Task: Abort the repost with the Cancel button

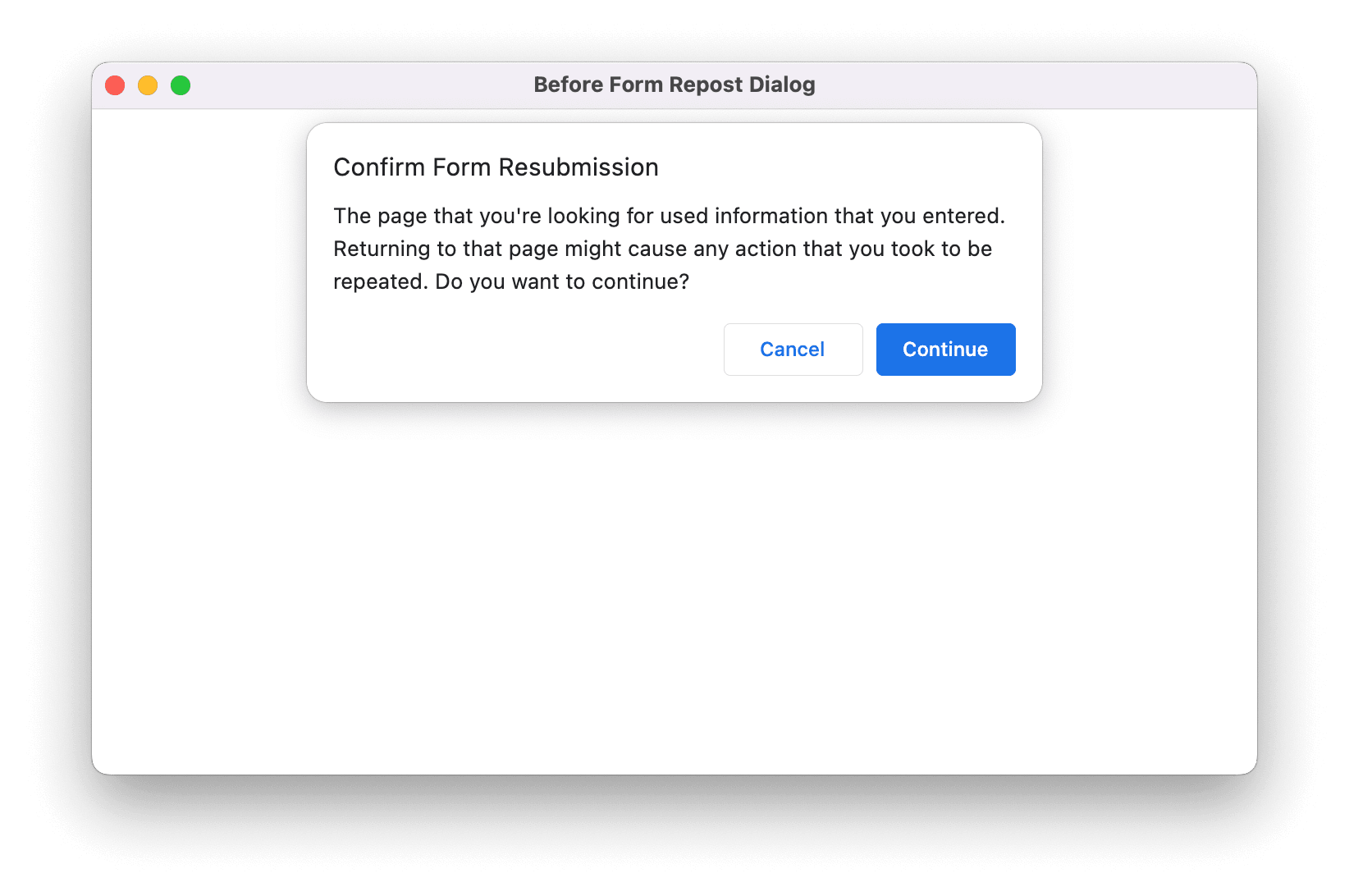Action: click(x=793, y=349)
